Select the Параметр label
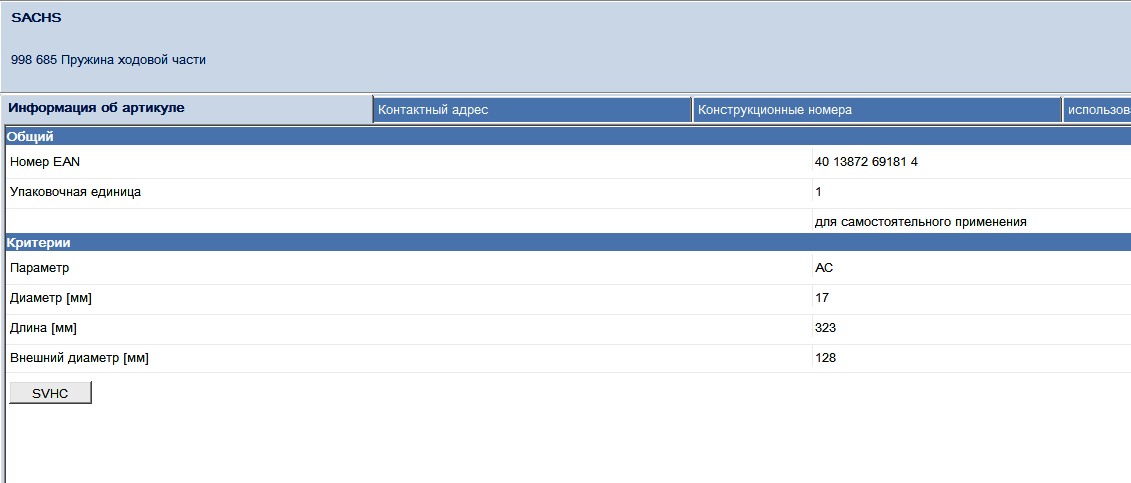Image resolution: width=1131 pixels, height=483 pixels. point(40,268)
